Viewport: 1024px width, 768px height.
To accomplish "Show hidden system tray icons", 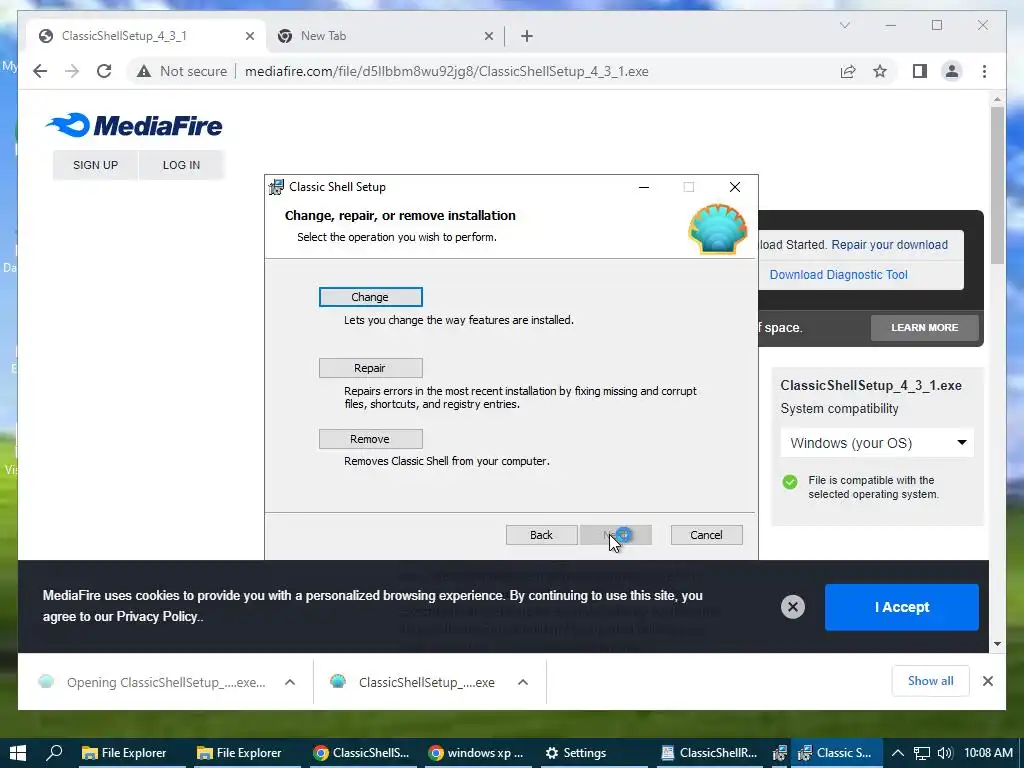I will (x=898, y=753).
